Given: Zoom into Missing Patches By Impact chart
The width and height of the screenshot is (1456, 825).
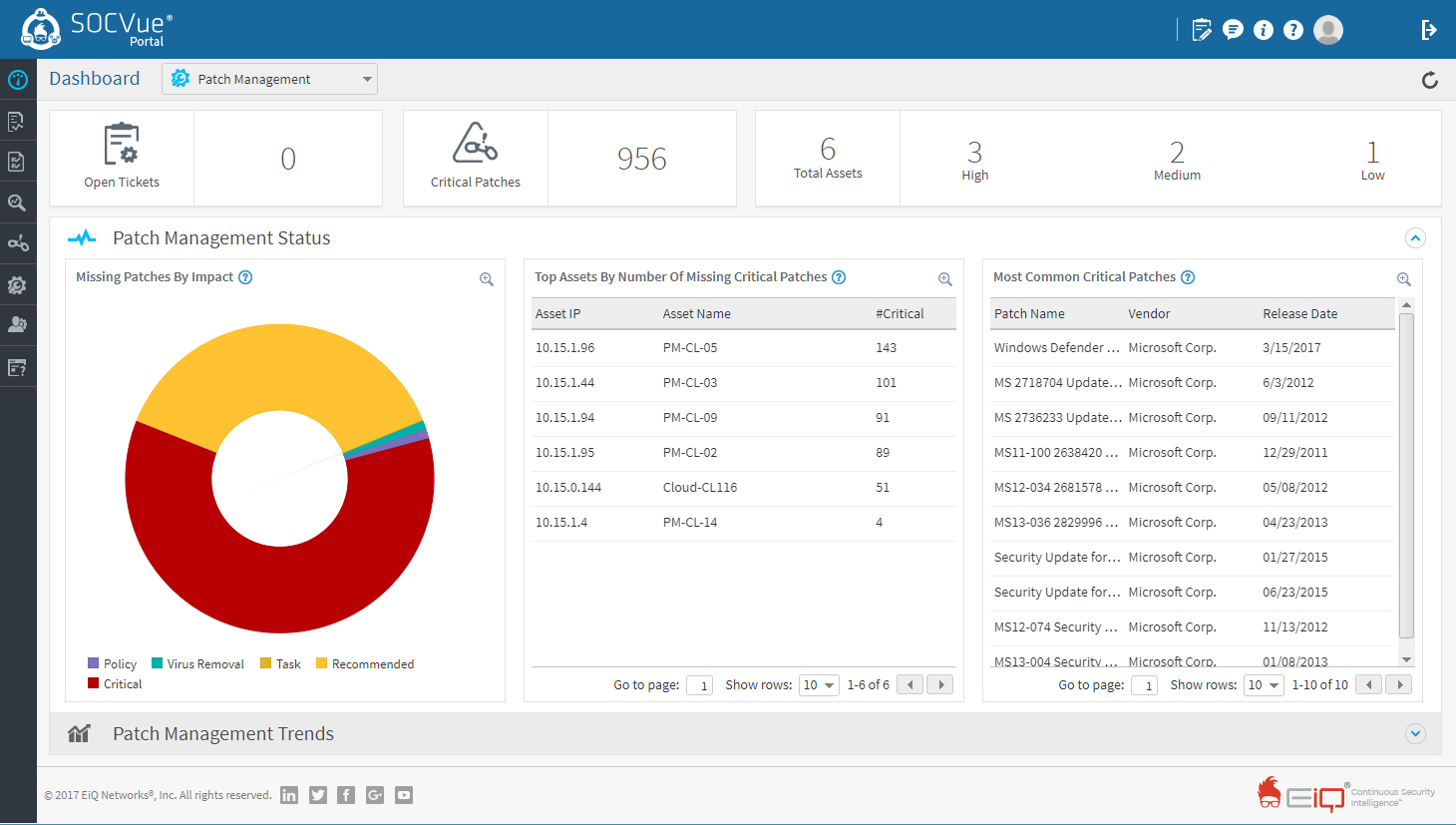Looking at the screenshot, I should pos(487,279).
